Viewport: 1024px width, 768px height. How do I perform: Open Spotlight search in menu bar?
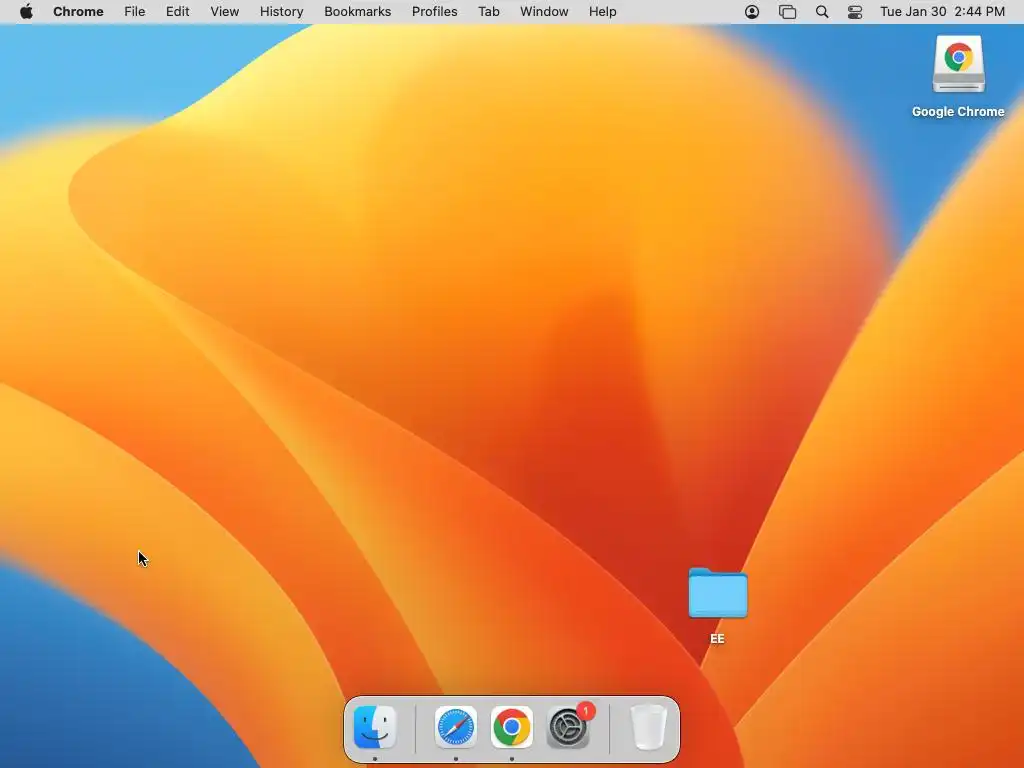coord(822,12)
